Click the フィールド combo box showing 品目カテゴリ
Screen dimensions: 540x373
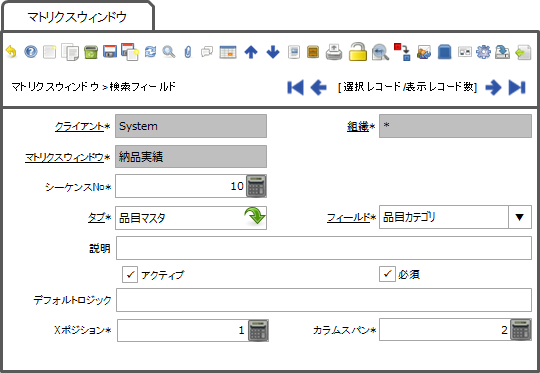[455, 217]
